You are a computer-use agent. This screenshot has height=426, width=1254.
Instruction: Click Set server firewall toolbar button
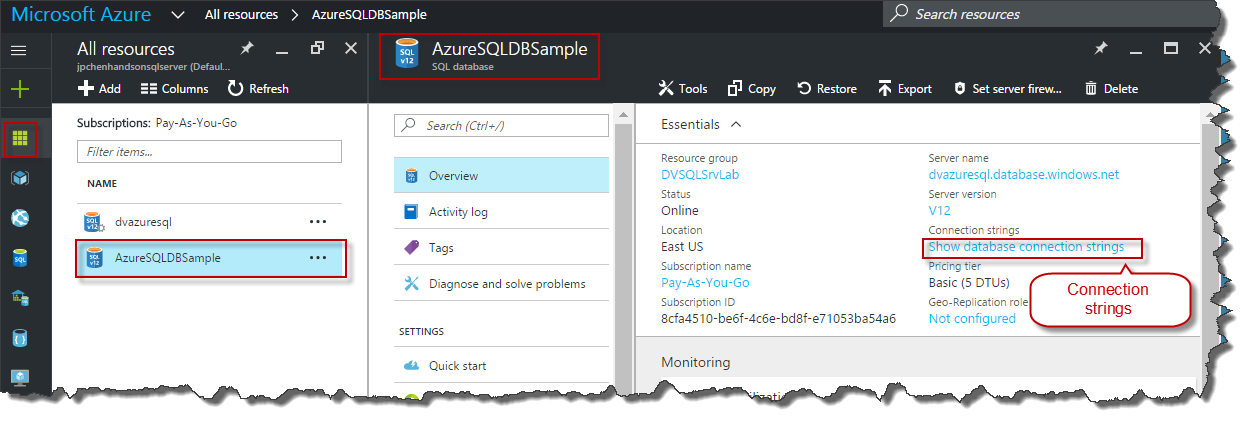tap(1007, 88)
